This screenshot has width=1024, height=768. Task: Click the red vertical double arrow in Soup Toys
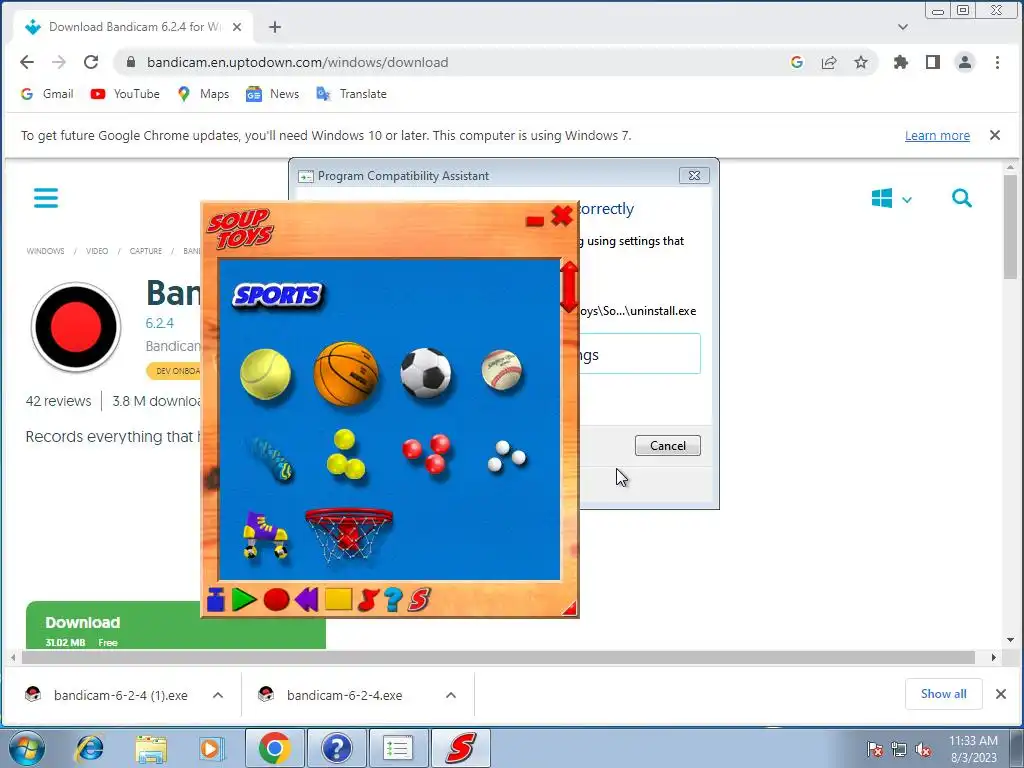pyautogui.click(x=569, y=287)
